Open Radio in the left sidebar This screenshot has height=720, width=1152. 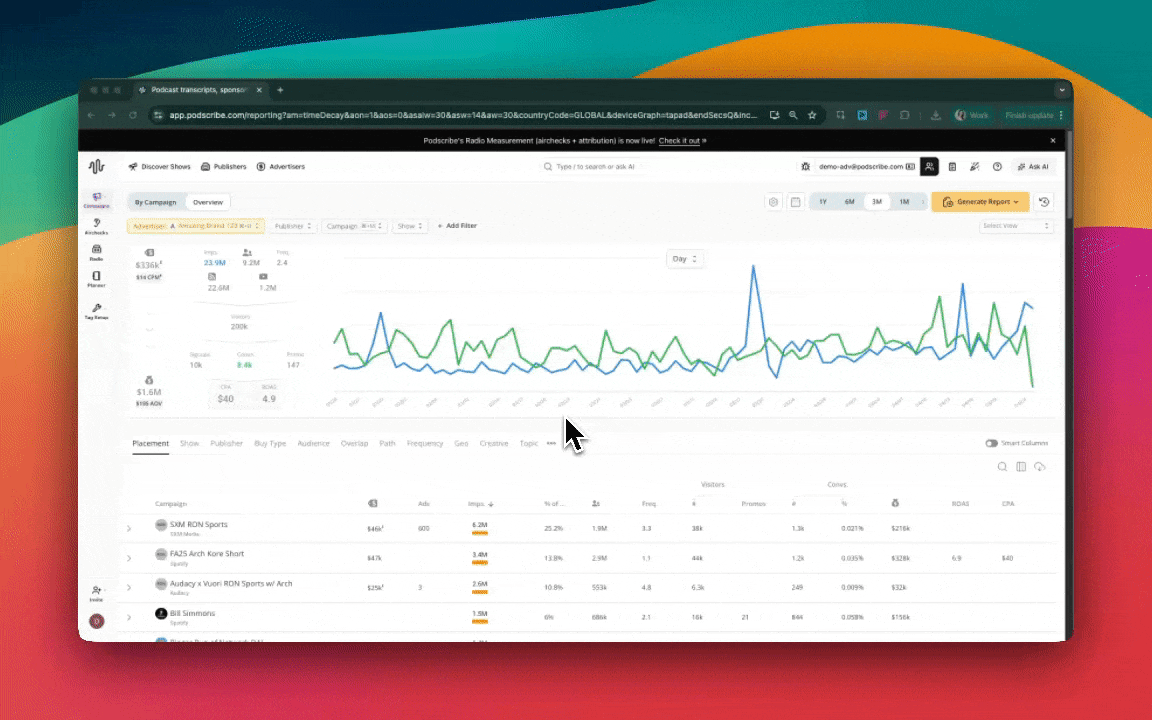coord(96,253)
